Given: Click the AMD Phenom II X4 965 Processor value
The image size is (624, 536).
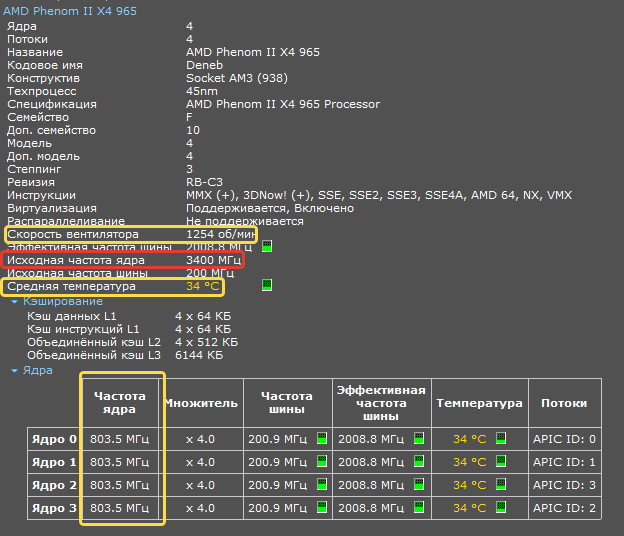Looking at the screenshot, I should coord(283,104).
